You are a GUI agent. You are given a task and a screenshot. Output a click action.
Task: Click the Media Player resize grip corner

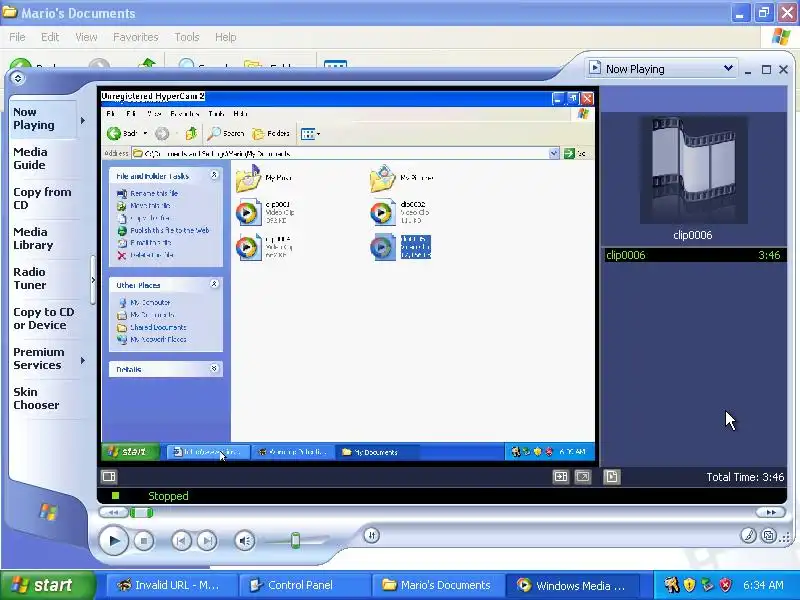point(785,537)
